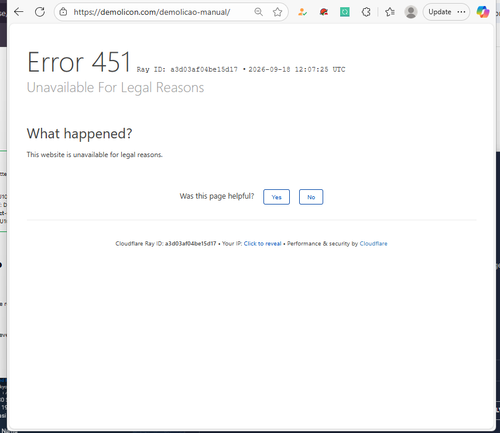500x433 pixels.
Task: Click 'Unavailable For Legal Reasons' subtitle
Action: [x=115, y=88]
